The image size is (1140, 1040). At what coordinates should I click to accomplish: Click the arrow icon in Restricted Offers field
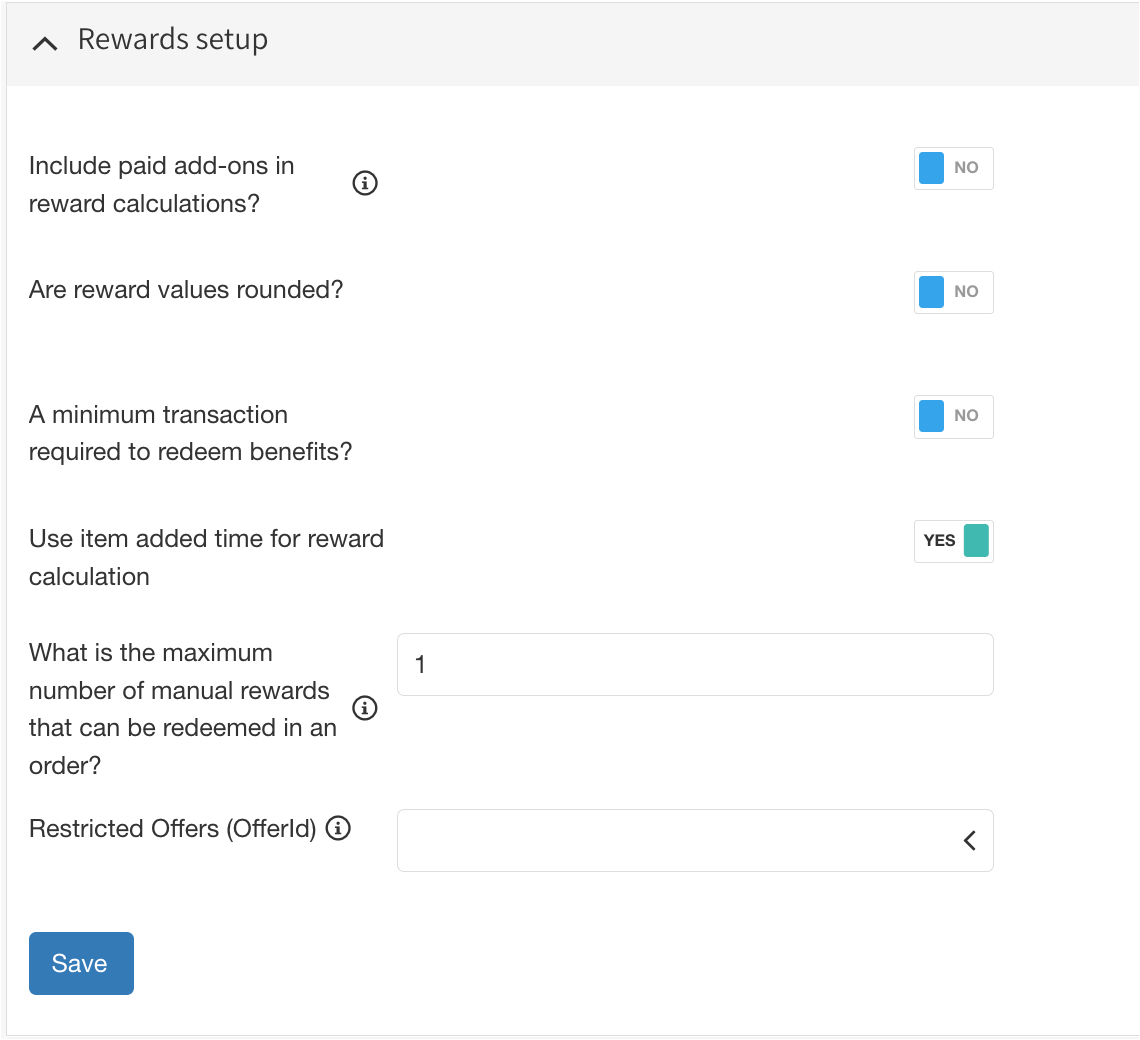[969, 841]
